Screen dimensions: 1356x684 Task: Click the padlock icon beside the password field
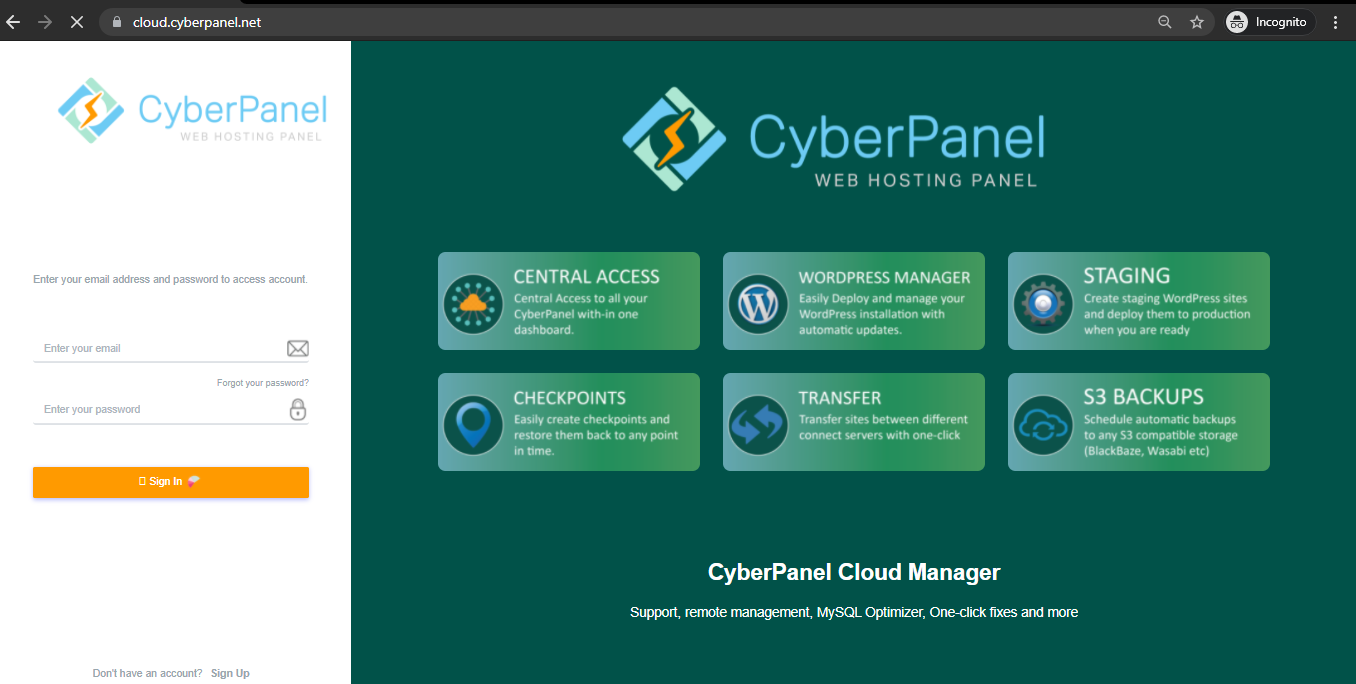(297, 409)
